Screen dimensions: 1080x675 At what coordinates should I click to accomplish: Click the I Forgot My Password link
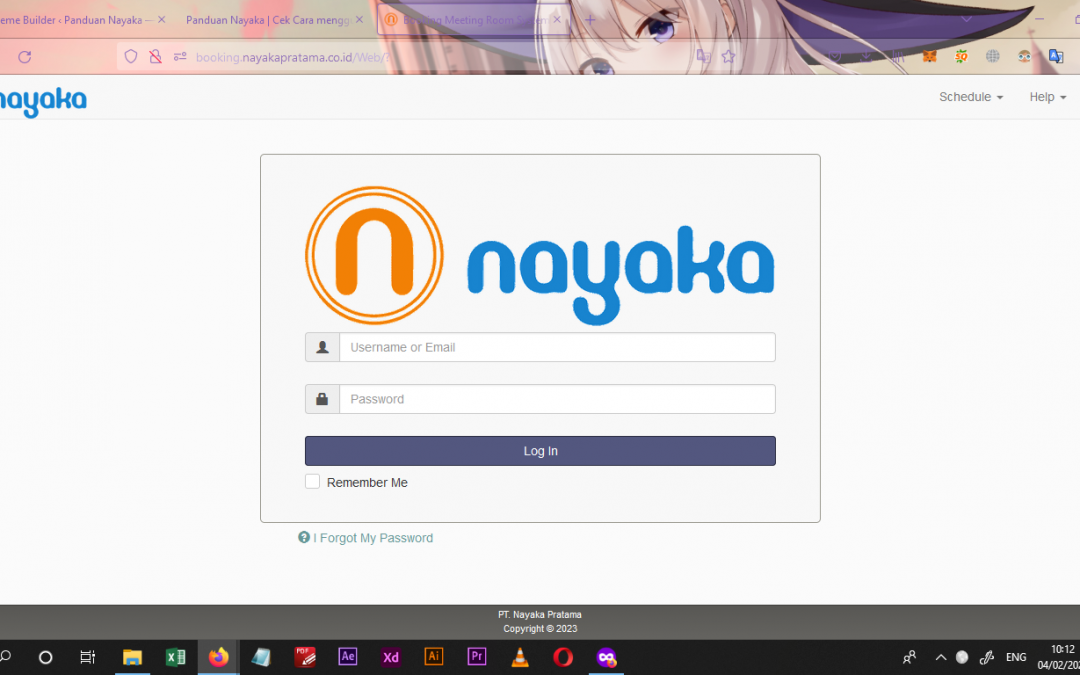pos(372,538)
